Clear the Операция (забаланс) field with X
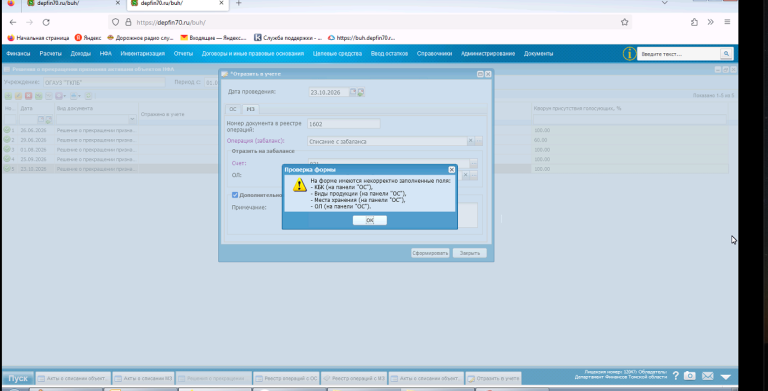 [470, 141]
